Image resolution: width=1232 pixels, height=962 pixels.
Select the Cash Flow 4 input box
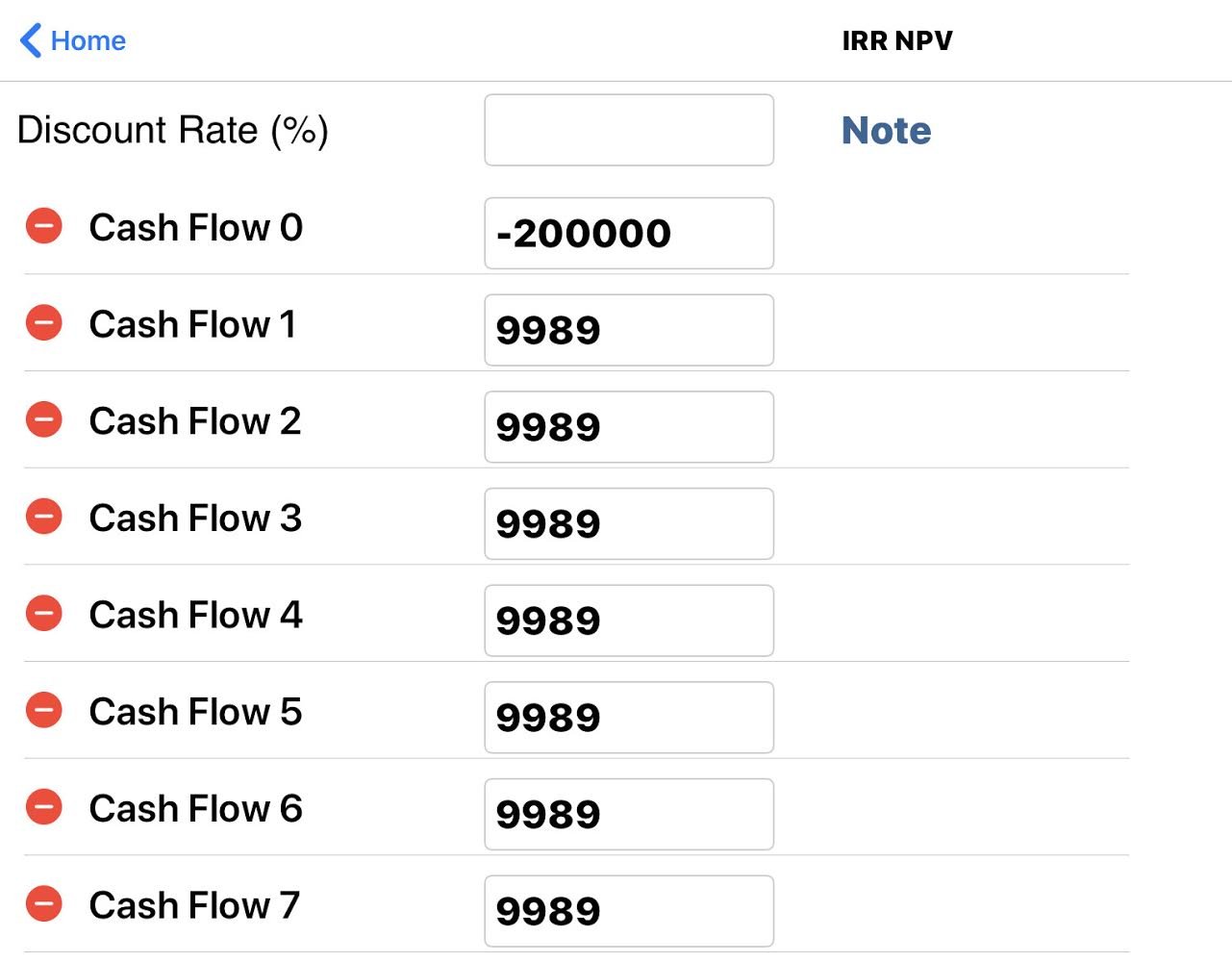pos(629,620)
